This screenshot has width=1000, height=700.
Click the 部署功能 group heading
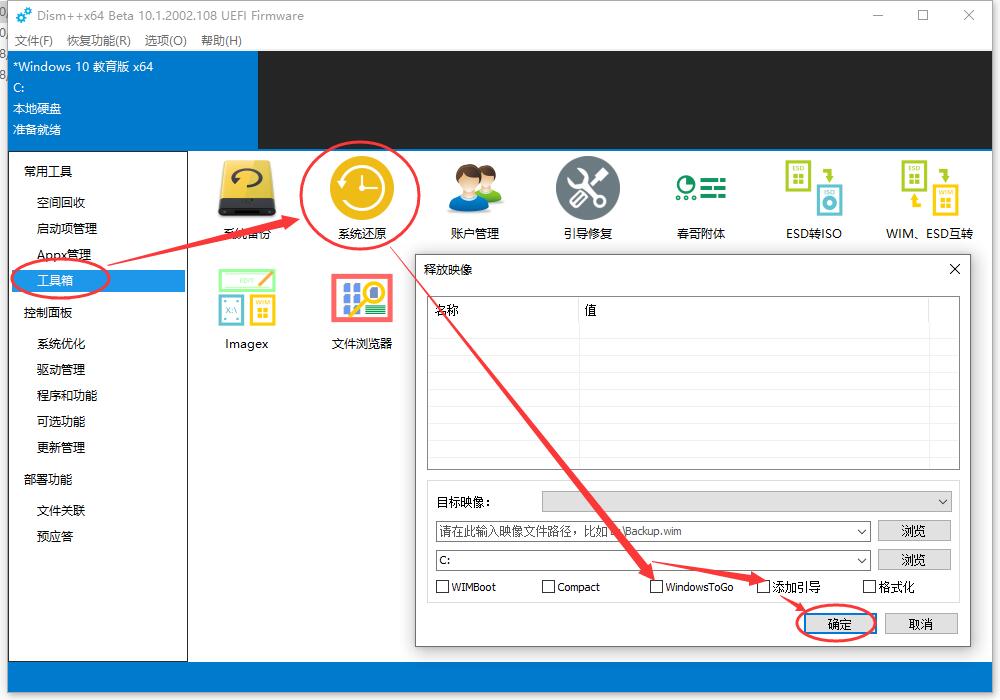coord(48,479)
